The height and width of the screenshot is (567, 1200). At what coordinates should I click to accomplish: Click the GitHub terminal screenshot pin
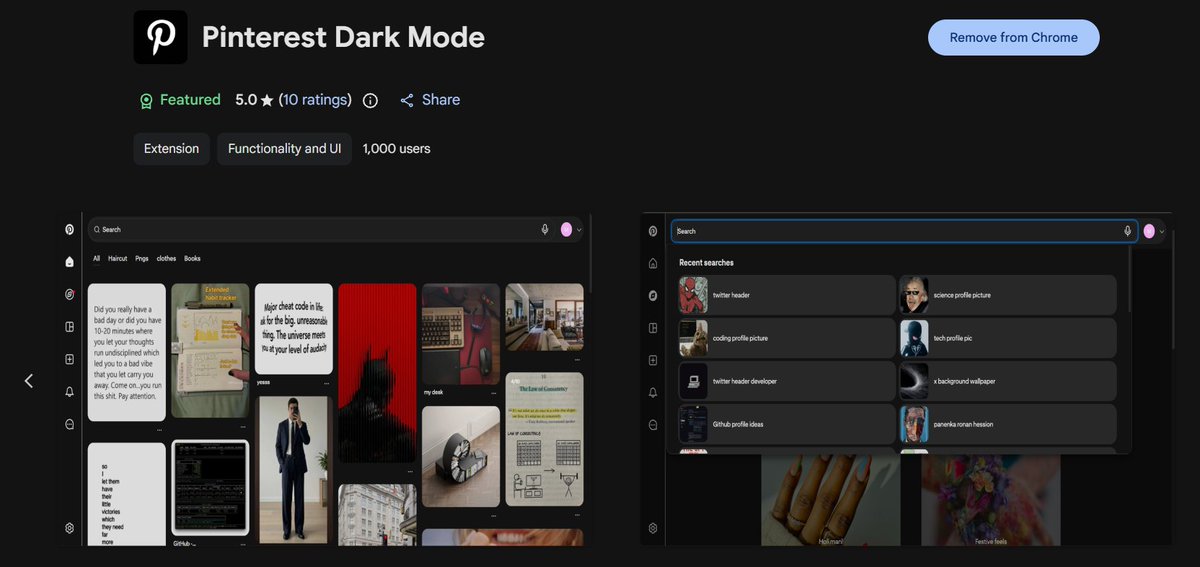(x=210, y=487)
